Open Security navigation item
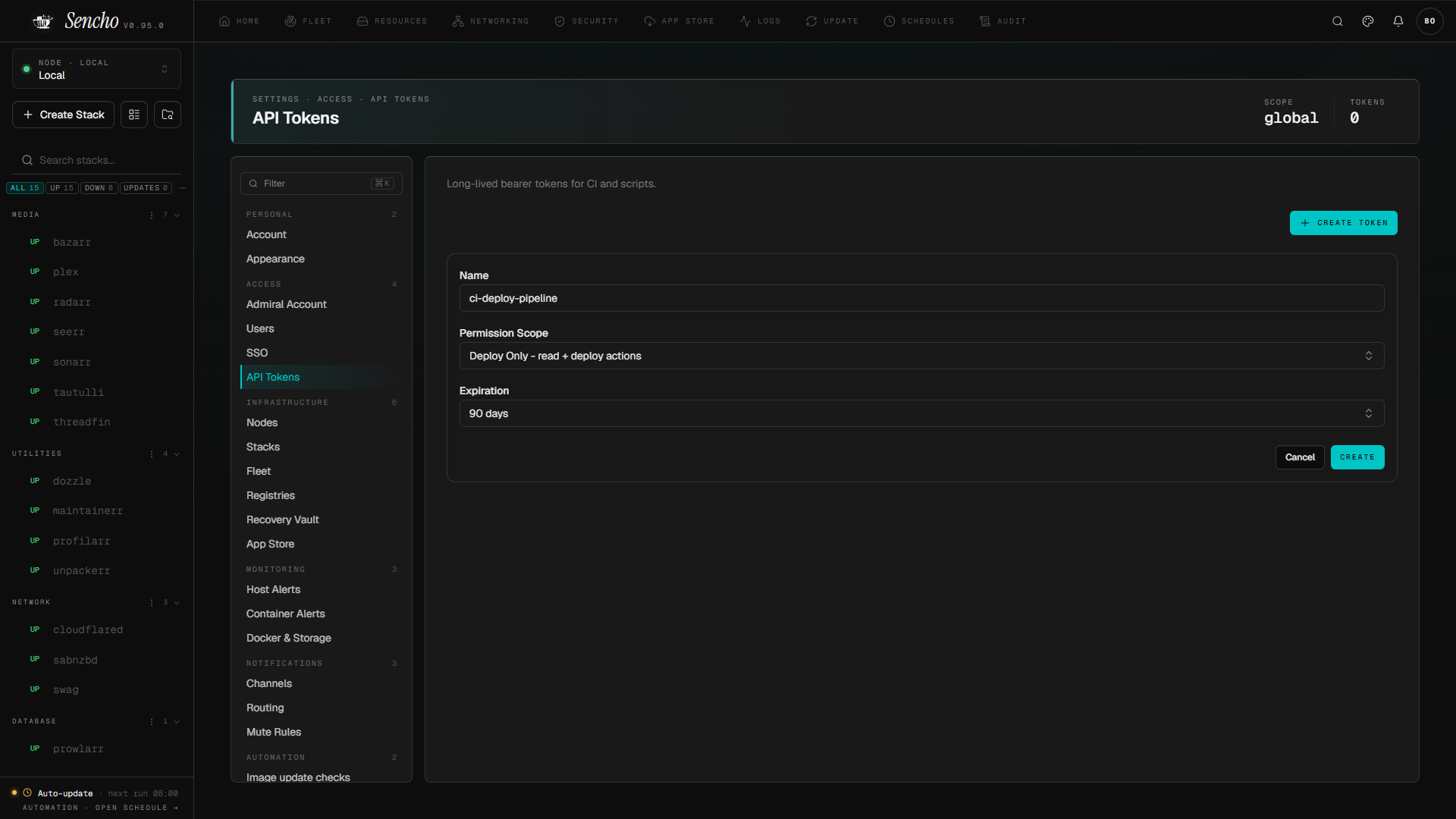The width and height of the screenshot is (1456, 819). tap(586, 21)
